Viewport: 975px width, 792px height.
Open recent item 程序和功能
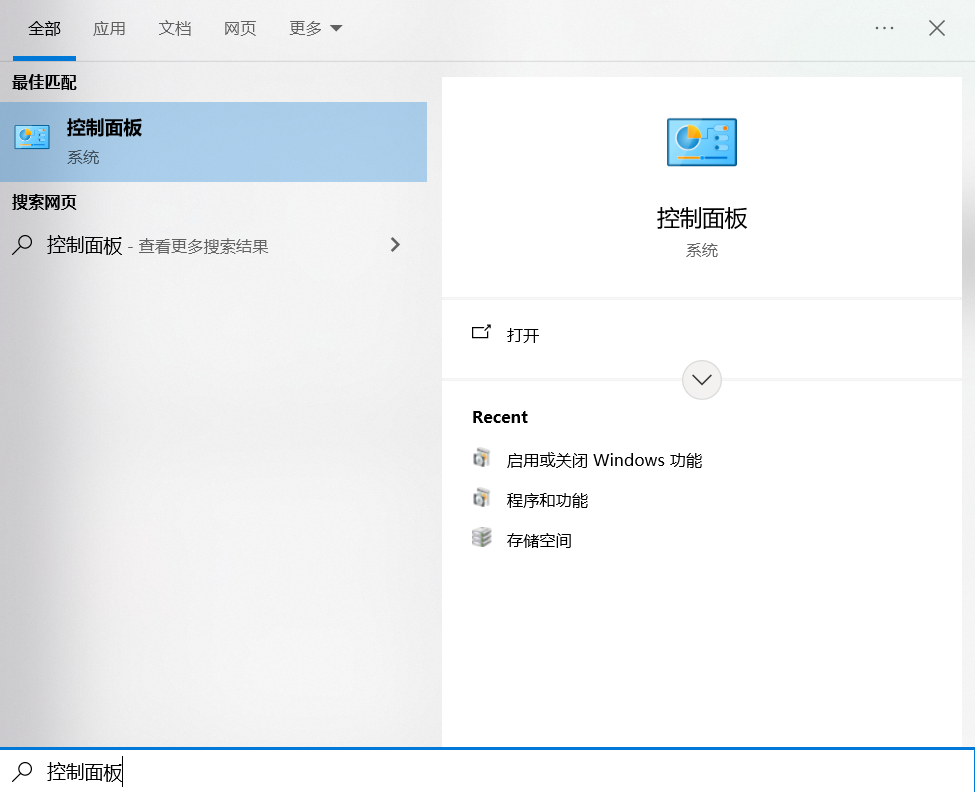[x=547, y=500]
